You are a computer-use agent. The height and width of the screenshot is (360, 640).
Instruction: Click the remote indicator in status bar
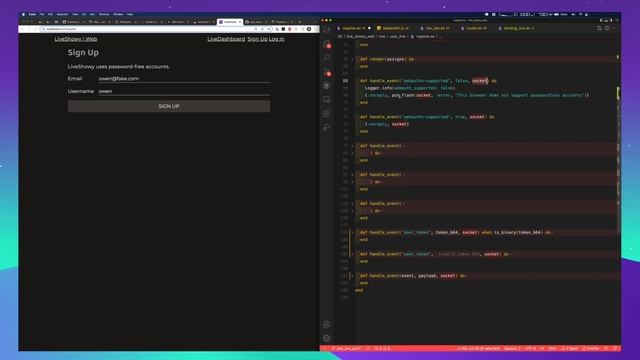(325, 349)
